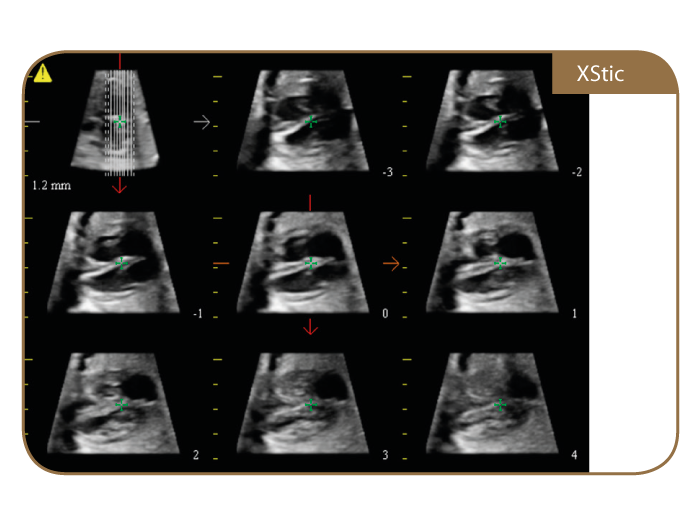Select the slice thumbnail labeled 4
The width and height of the screenshot is (700, 525).
pyautogui.click(x=492, y=403)
